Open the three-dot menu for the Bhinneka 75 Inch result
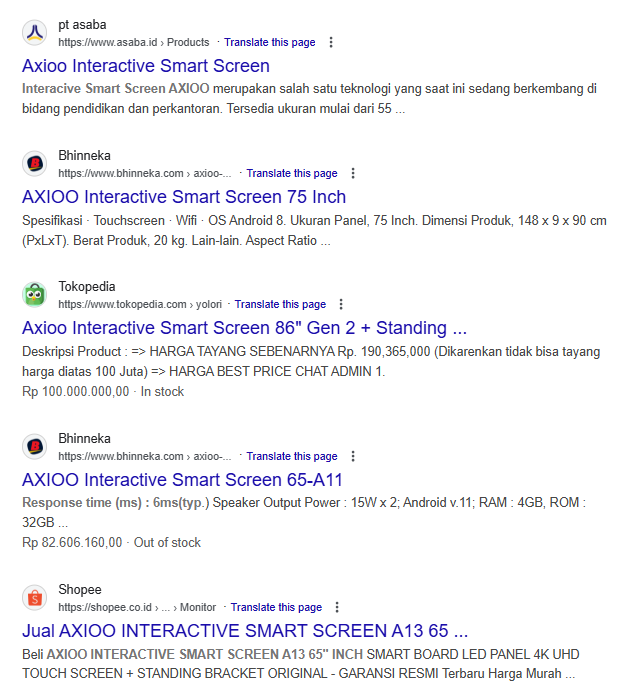The width and height of the screenshot is (624, 698). coord(353,173)
